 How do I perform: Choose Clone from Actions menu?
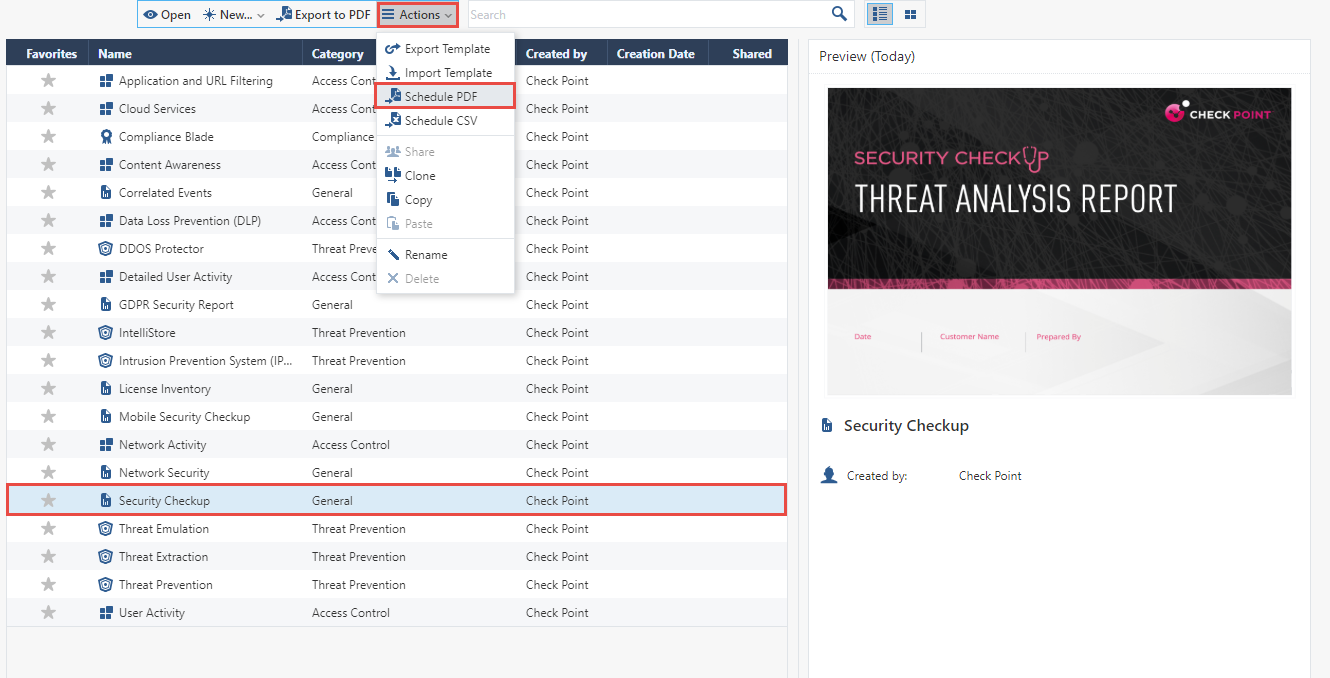pos(446,175)
